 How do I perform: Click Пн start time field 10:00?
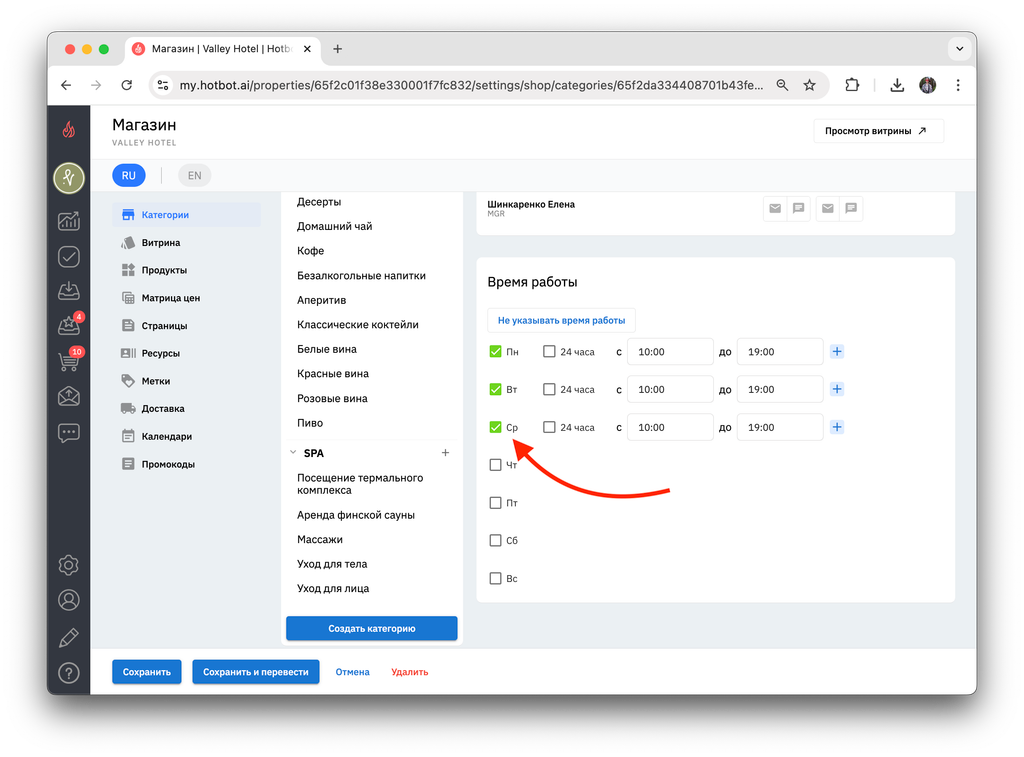click(x=670, y=351)
